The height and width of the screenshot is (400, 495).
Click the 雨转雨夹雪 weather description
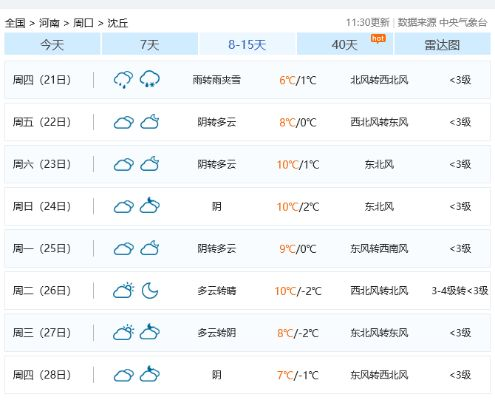coord(217,80)
